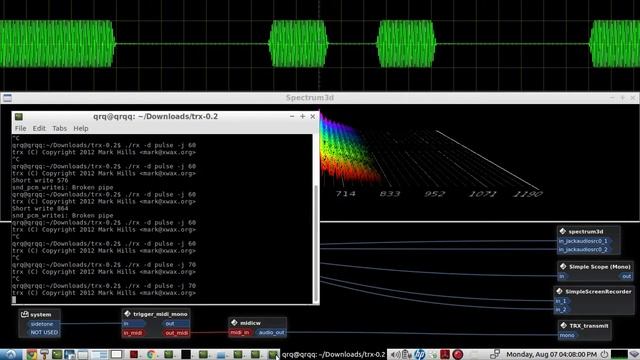The width and height of the screenshot is (640, 360).
Task: Open the Edit menu in terminal
Action: pos(39,128)
